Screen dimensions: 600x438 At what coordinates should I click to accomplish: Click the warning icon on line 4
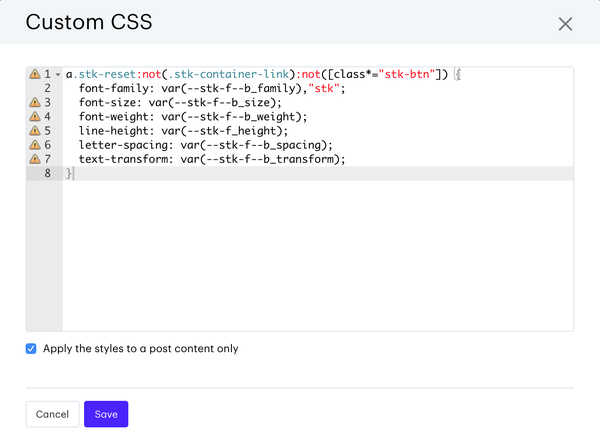point(35,116)
